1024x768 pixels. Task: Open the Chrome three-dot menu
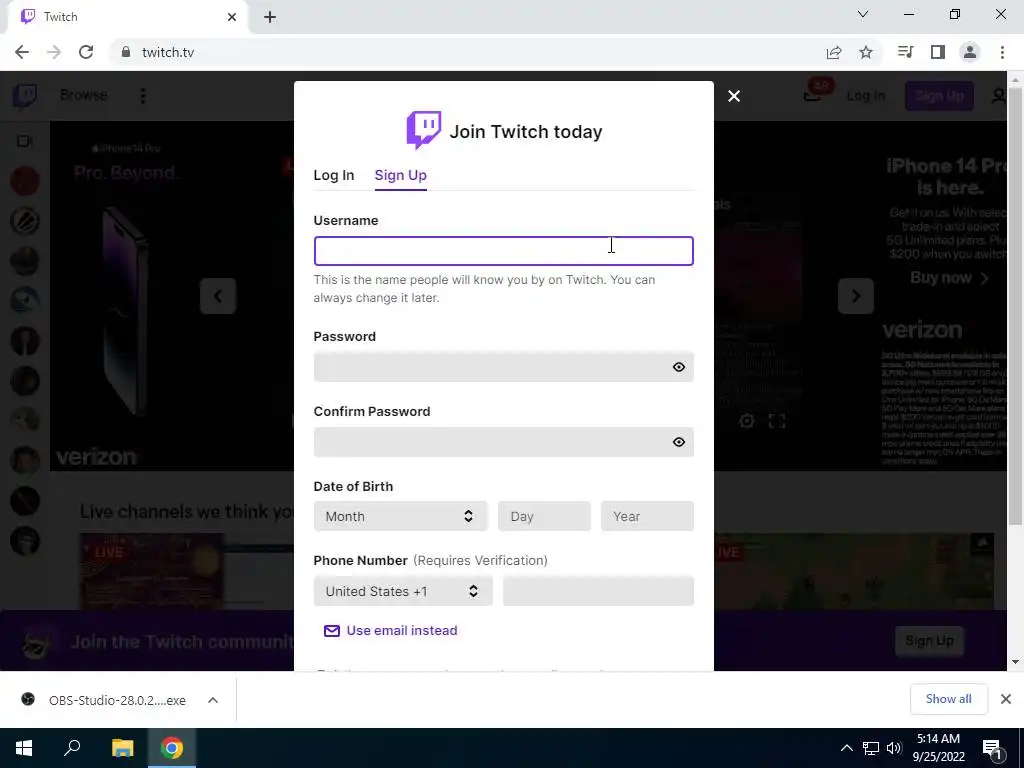click(x=1002, y=52)
